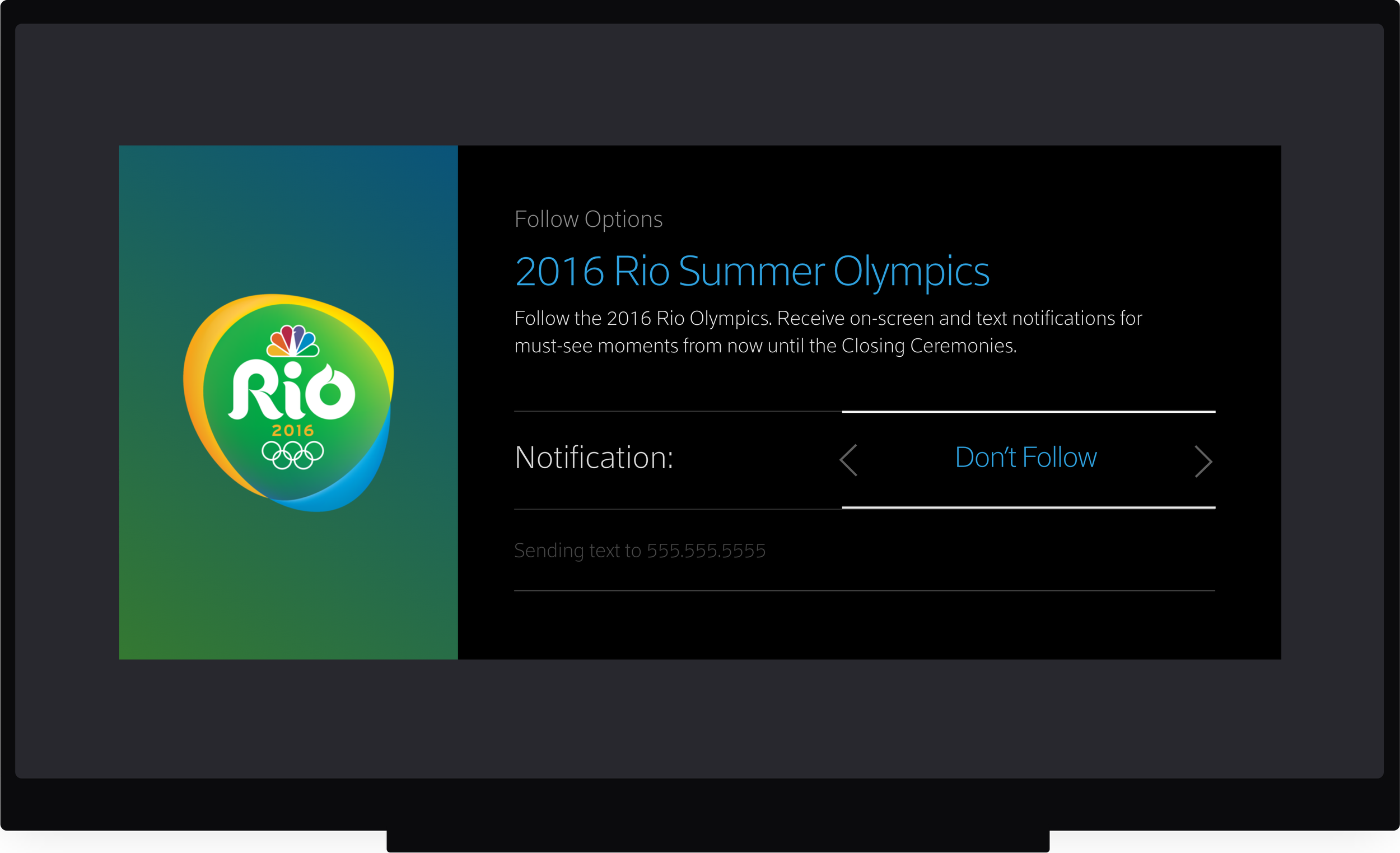Click the must-see moments second description line

click(x=765, y=346)
